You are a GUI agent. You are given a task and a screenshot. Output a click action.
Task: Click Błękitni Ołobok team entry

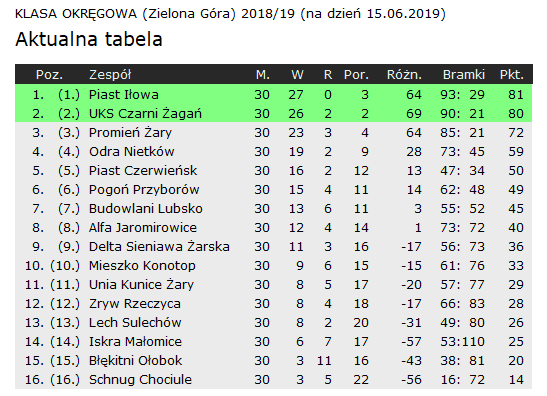(x=135, y=360)
